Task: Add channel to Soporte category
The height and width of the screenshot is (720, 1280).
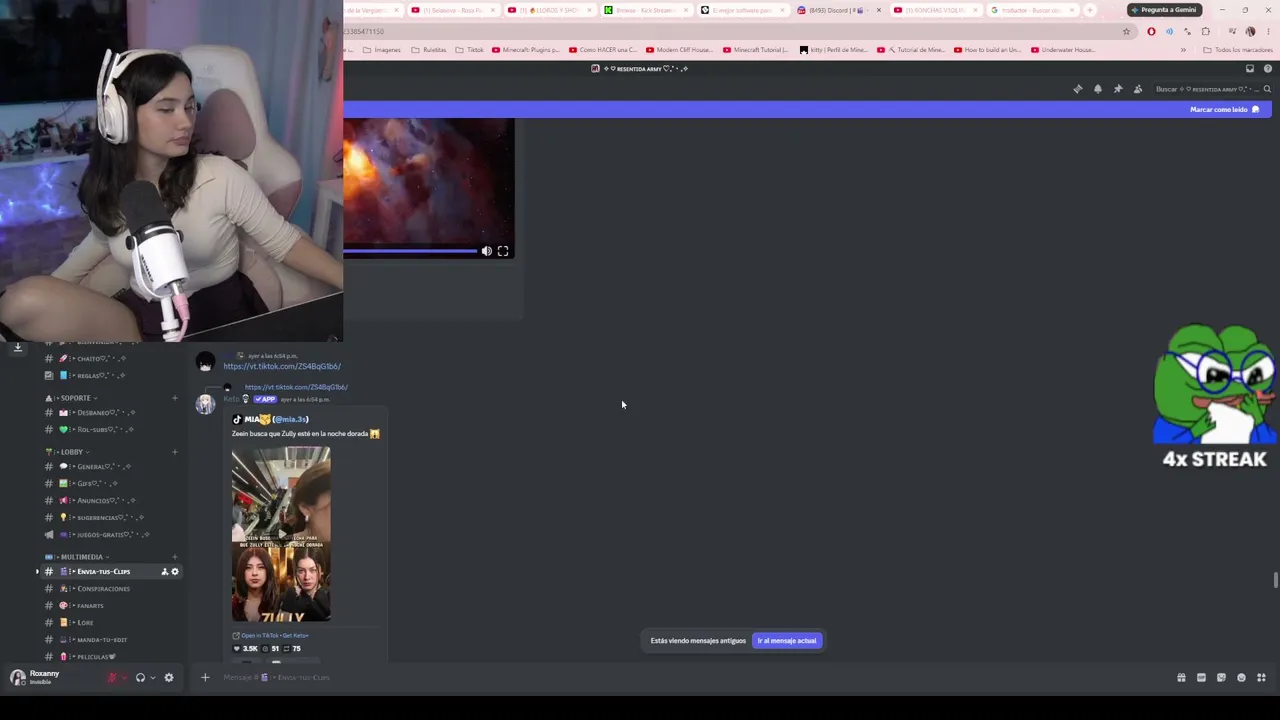Action: click(174, 398)
